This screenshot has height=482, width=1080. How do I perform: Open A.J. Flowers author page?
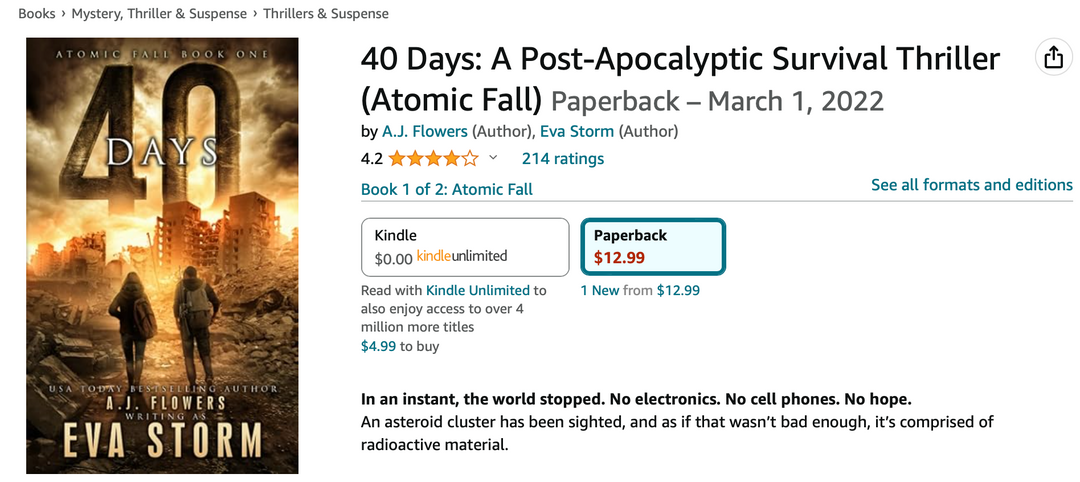point(425,131)
